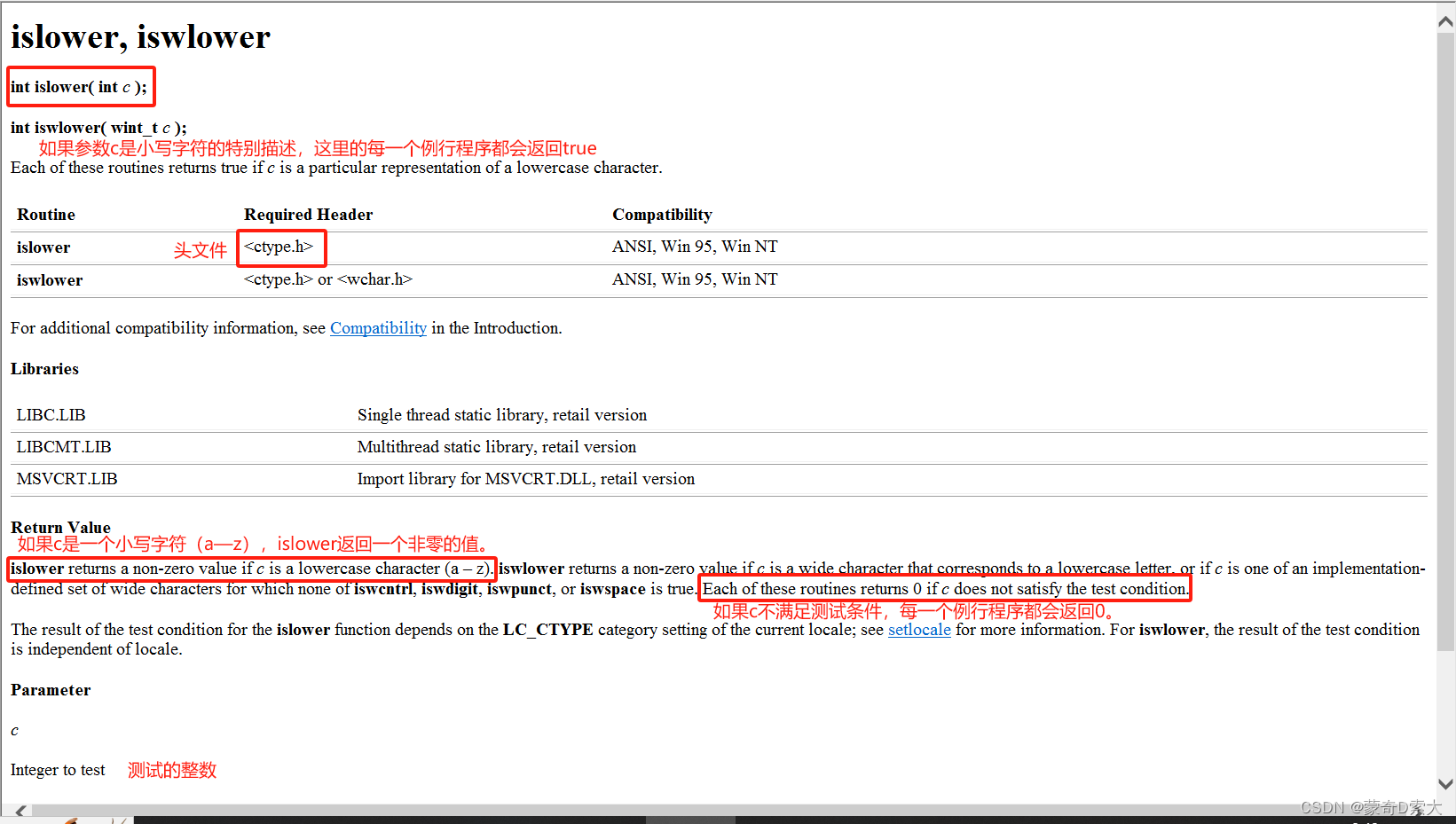The image size is (1456, 824).
Task: Click the 'Libraries' section heading
Action: click(x=44, y=369)
